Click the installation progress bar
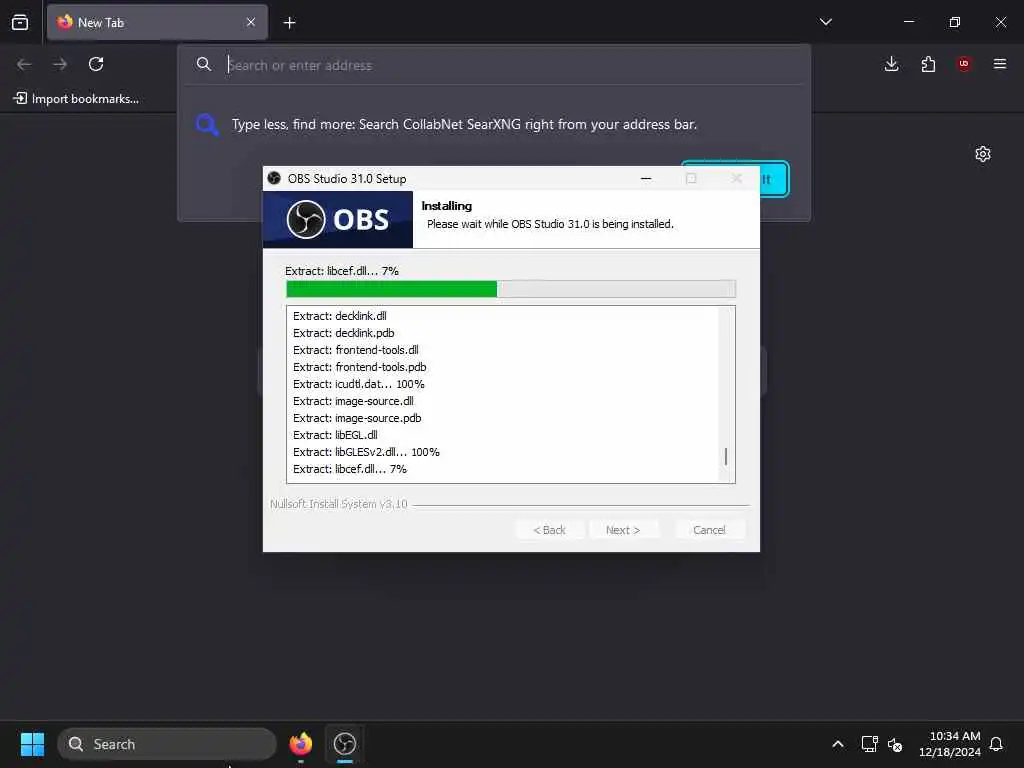Viewport: 1024px width, 768px height. pyautogui.click(x=511, y=289)
